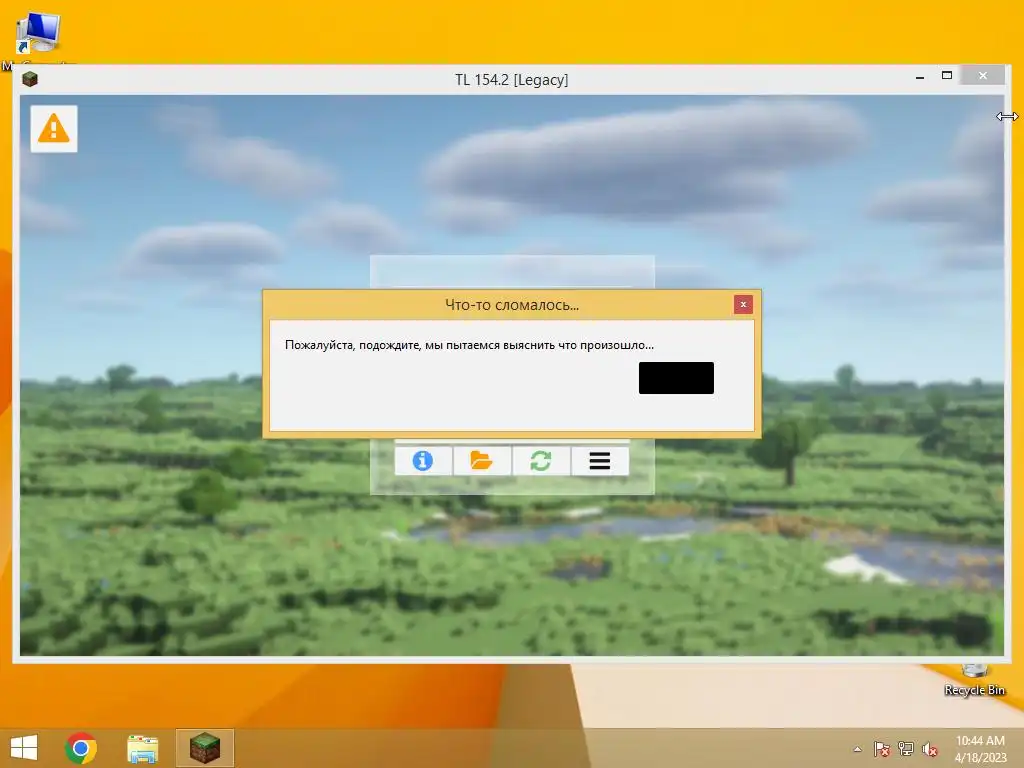The width and height of the screenshot is (1024, 768).
Task: Launch Google Chrome from taskbar
Action: tap(81, 748)
